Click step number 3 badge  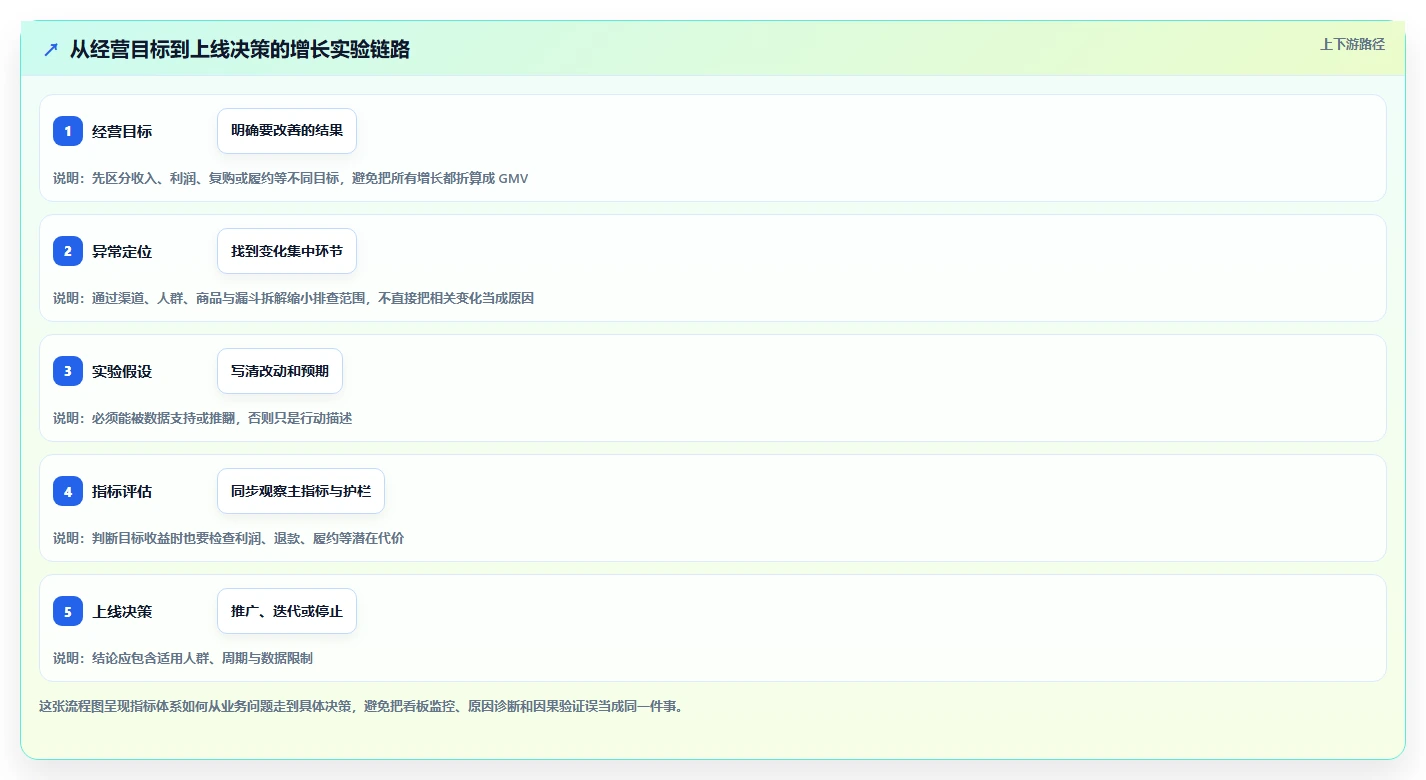point(68,371)
